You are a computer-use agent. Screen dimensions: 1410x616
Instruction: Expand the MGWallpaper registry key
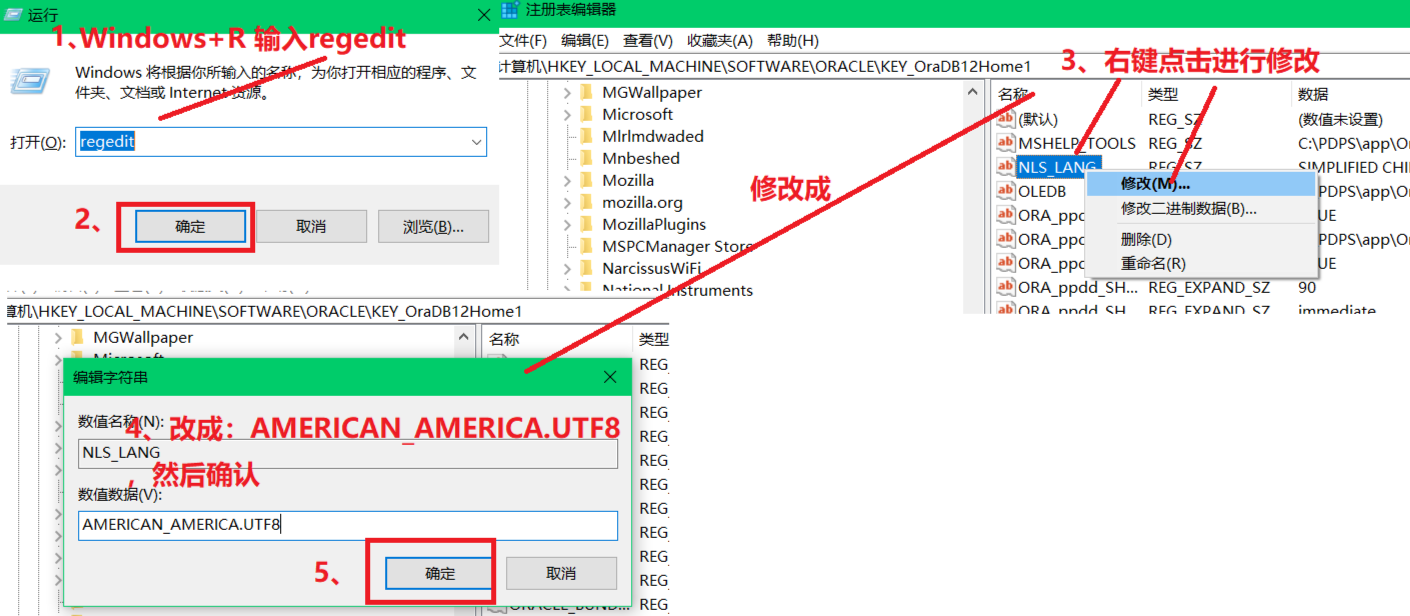[567, 91]
